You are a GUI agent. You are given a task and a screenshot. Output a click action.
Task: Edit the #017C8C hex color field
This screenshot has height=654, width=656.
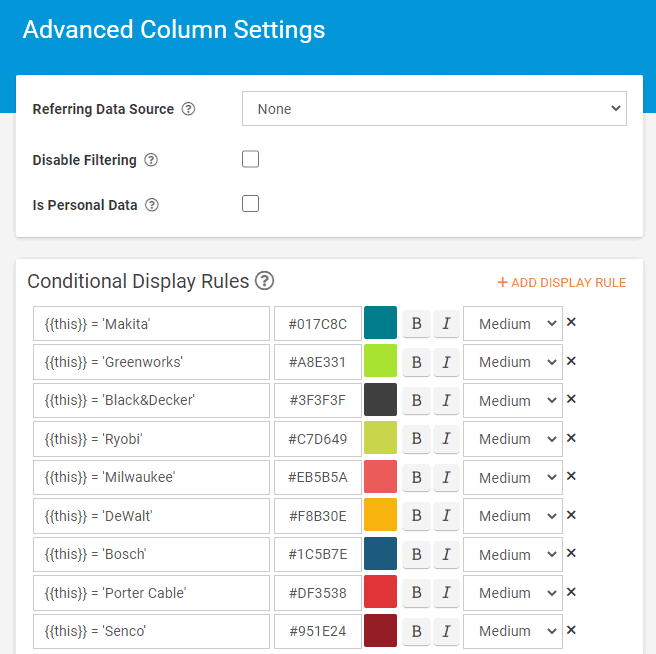pyautogui.click(x=318, y=323)
